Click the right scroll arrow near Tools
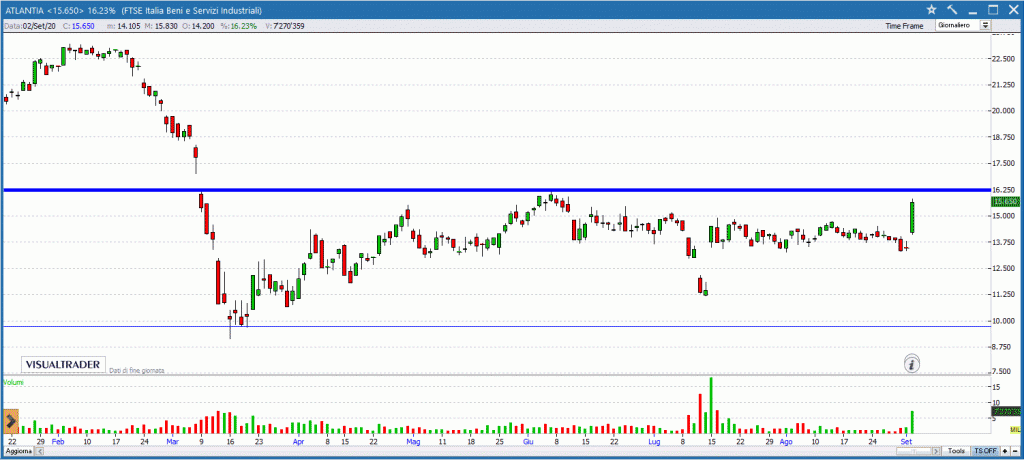 click(936, 451)
